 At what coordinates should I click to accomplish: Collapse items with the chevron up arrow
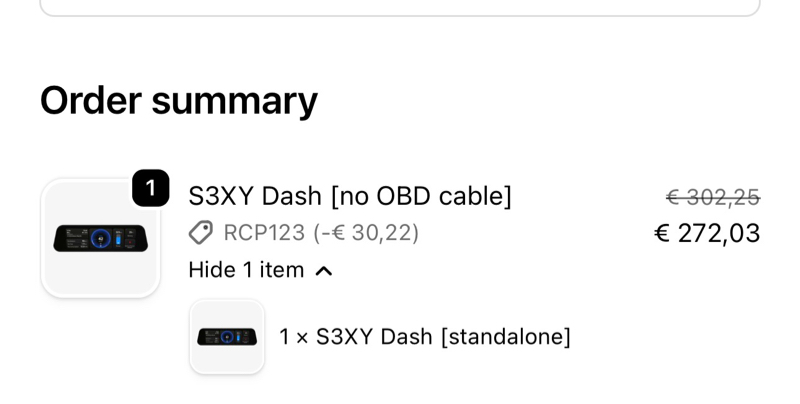click(323, 270)
